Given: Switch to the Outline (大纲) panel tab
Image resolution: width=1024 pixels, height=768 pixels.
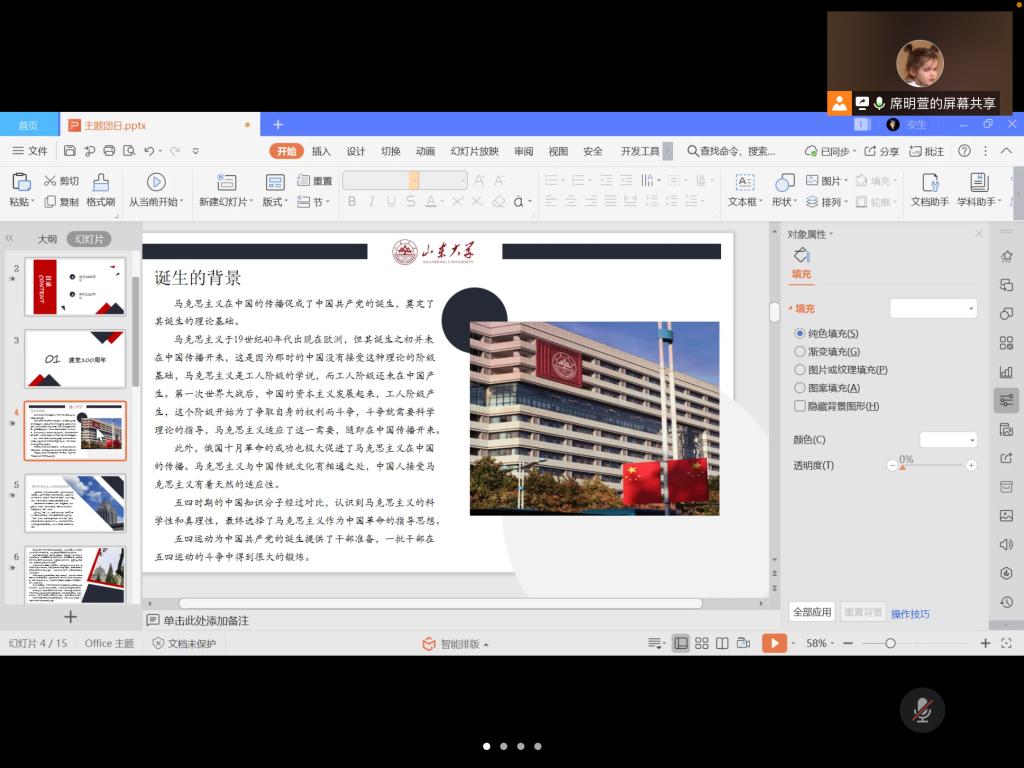Looking at the screenshot, I should click(47, 239).
